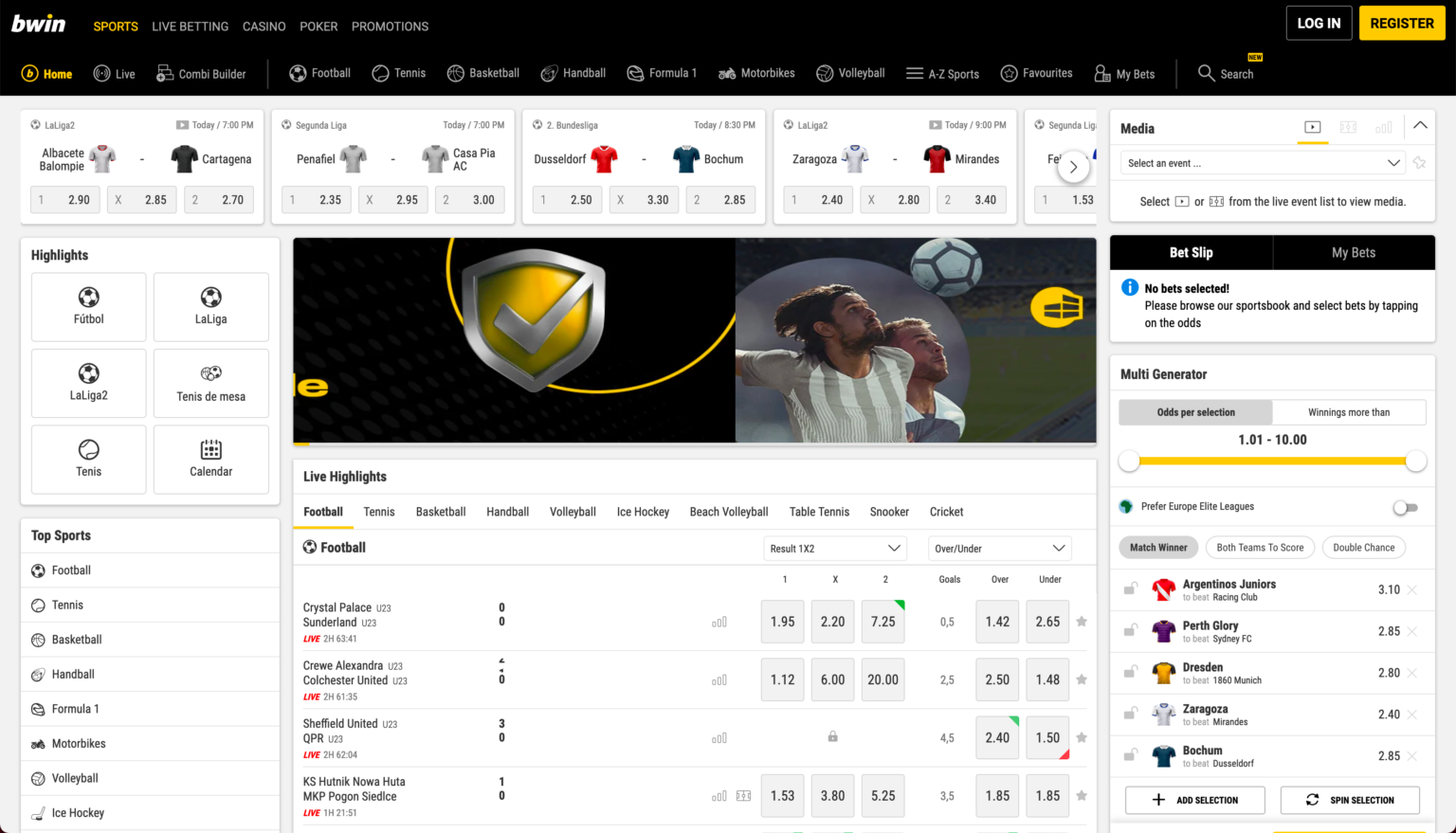Screen dimensions: 1456x833
Task: Remove Perth Glory from Multi Generator
Action: pos(1412,631)
